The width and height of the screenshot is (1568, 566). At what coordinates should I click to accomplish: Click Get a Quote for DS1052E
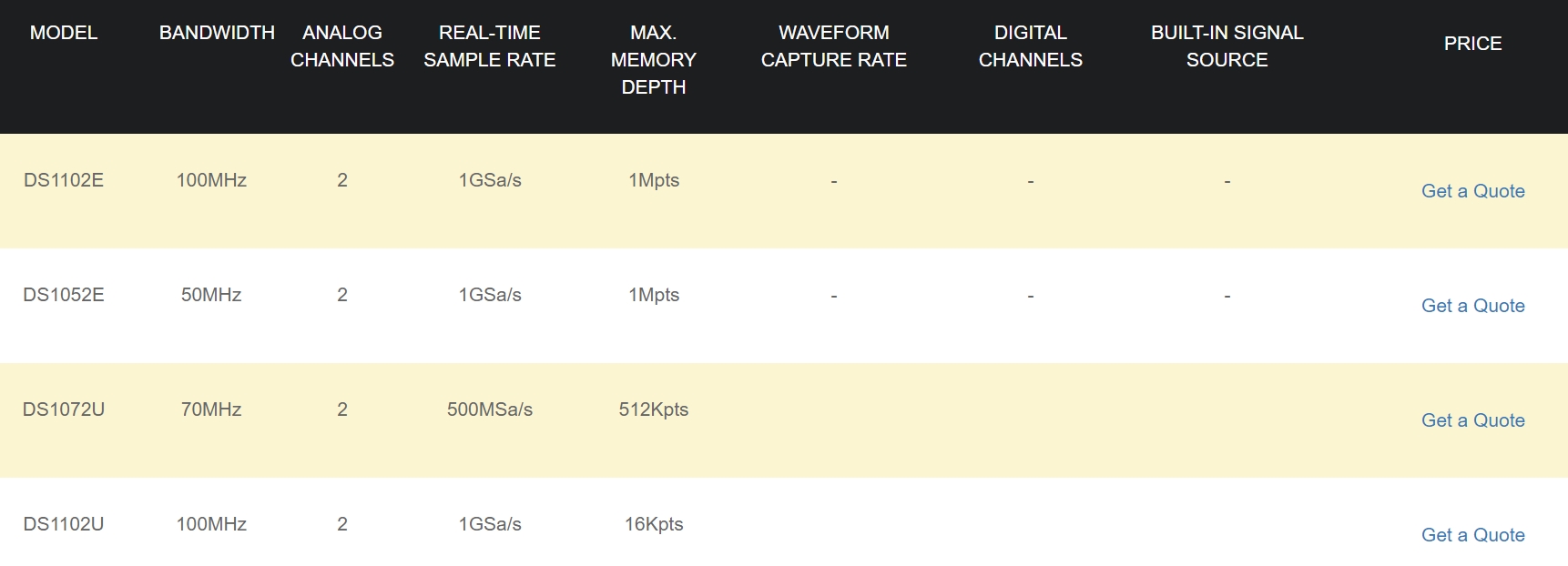click(1472, 306)
